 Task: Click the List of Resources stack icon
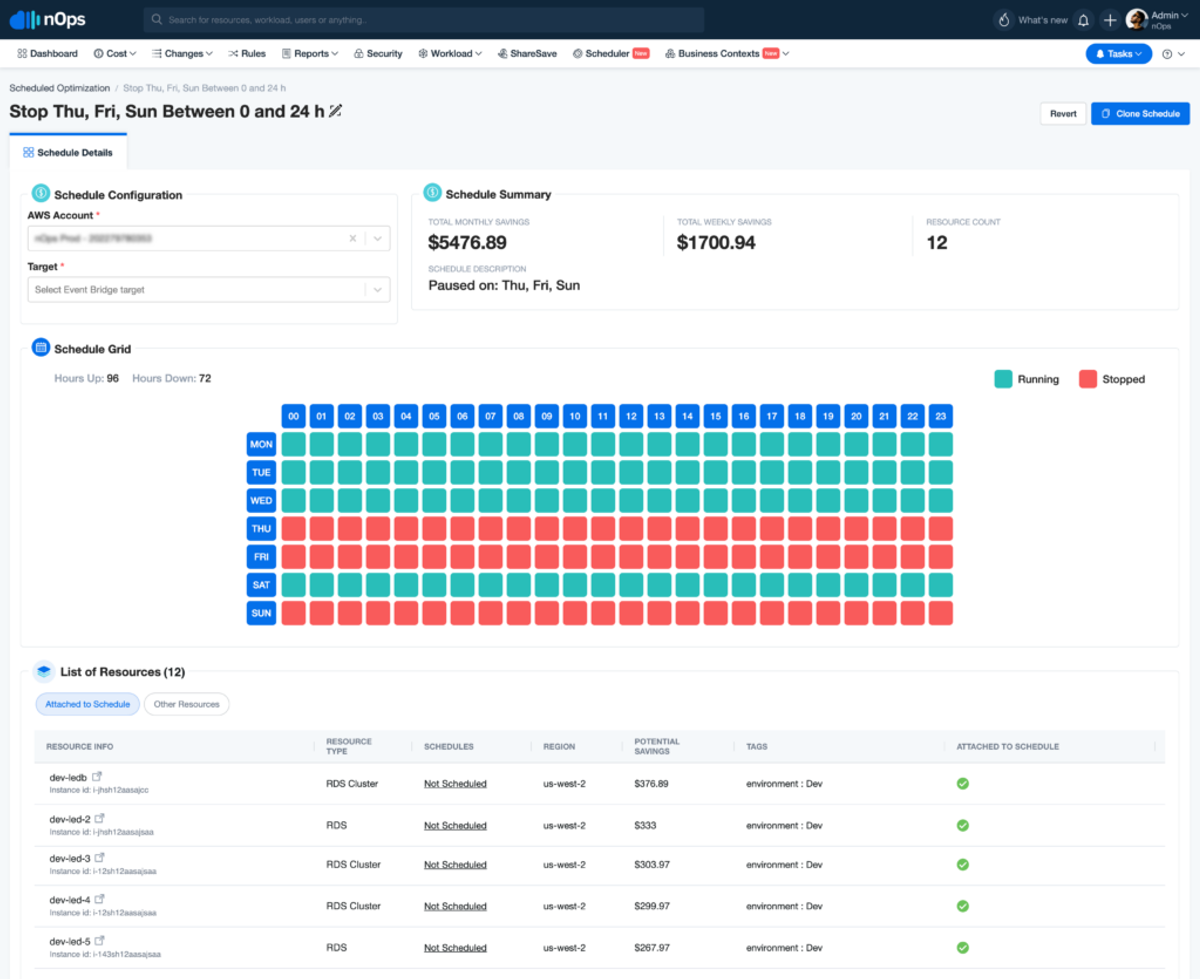tap(43, 671)
